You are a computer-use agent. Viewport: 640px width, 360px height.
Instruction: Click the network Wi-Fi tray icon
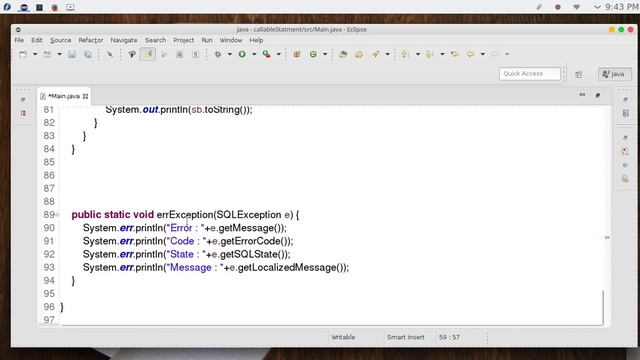click(576, 7)
